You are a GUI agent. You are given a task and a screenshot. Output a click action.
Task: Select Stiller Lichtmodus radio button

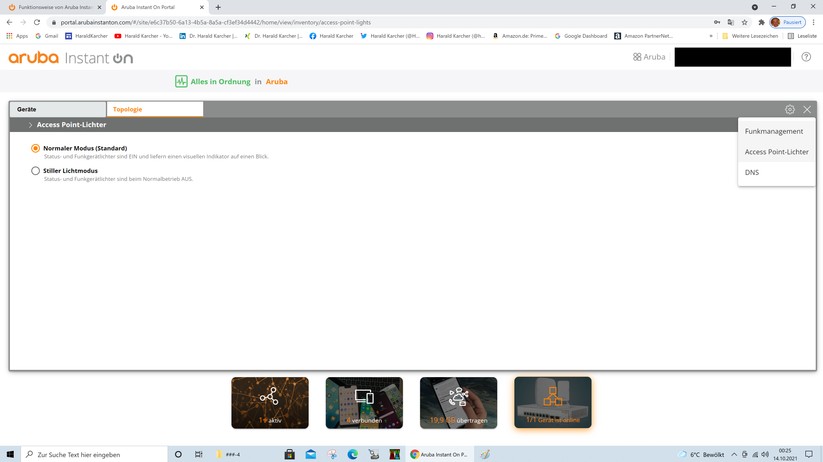(36, 171)
